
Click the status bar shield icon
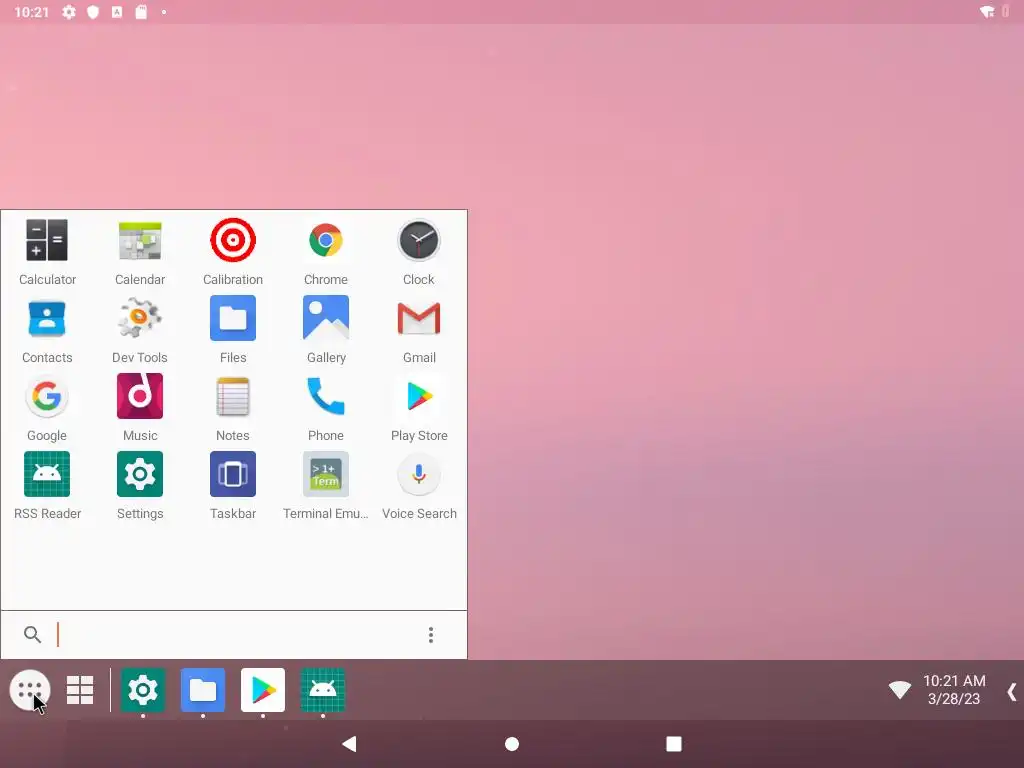click(93, 12)
